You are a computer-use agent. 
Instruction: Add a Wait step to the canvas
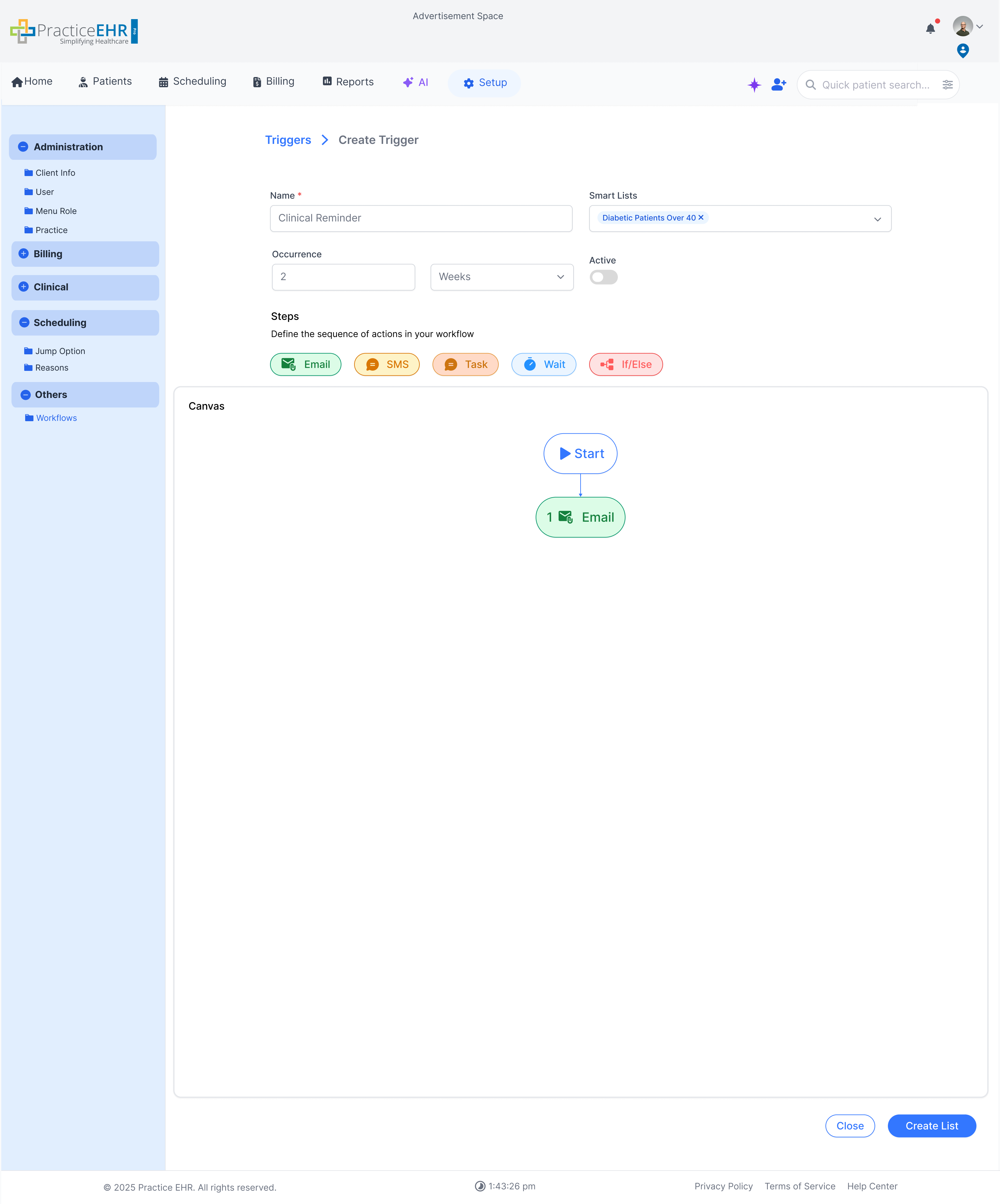point(543,364)
